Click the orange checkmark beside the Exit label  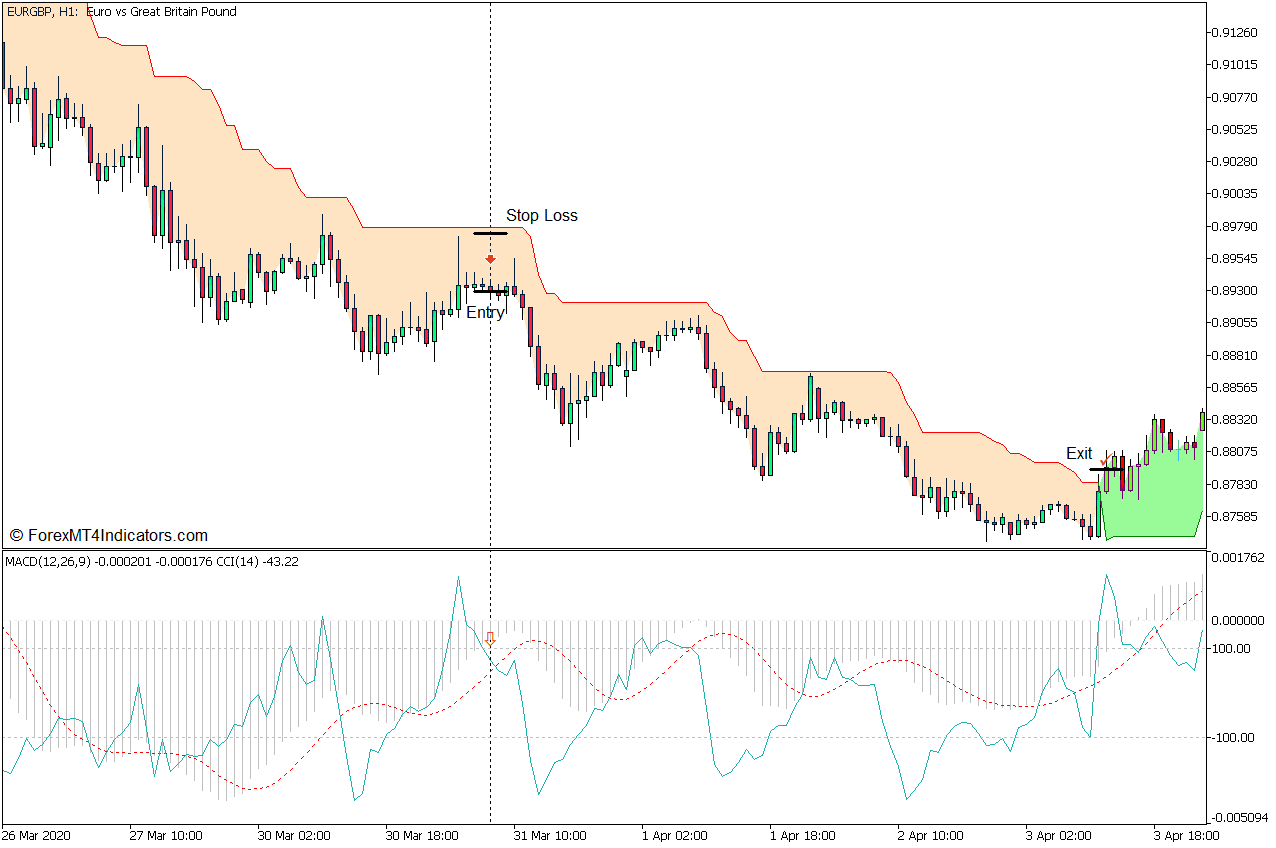point(1105,459)
